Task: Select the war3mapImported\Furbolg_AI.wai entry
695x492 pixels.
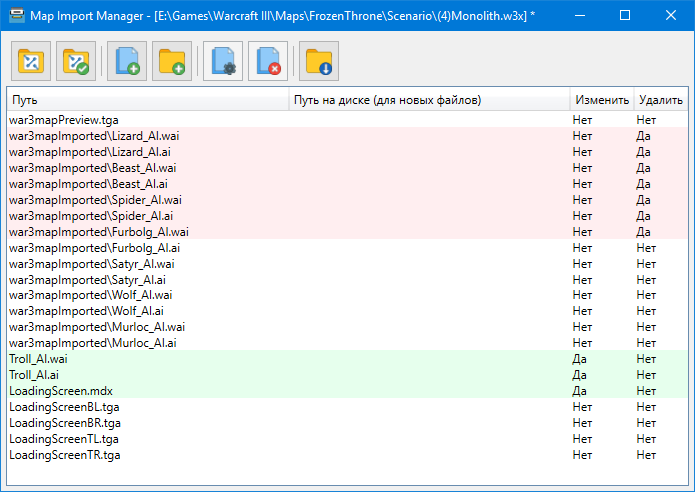Action: pos(348,231)
